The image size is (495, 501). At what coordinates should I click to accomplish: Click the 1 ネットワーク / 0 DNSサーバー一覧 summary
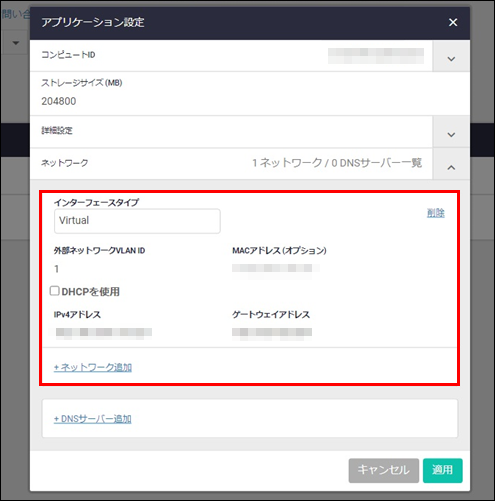(x=337, y=163)
